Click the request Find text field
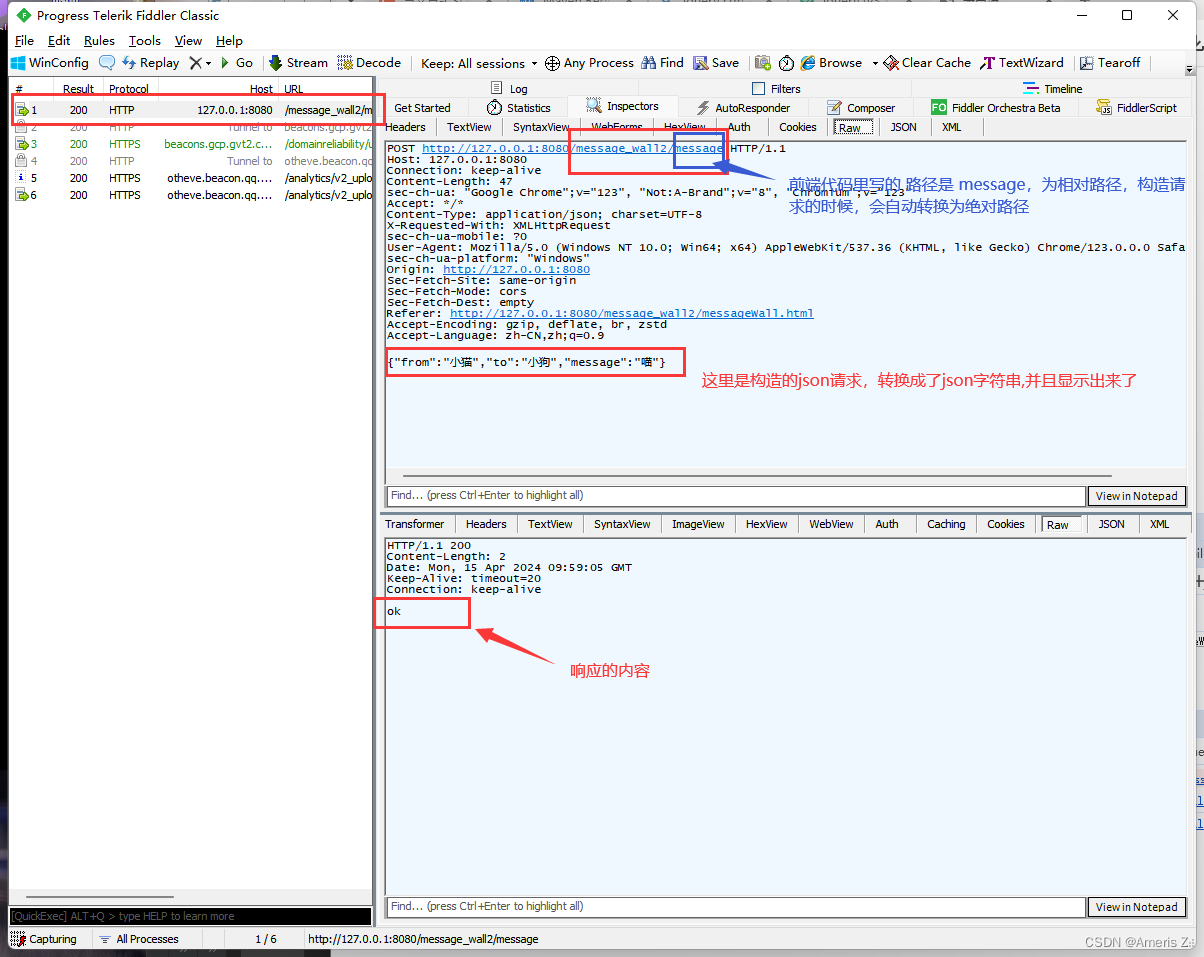1204x957 pixels. coord(736,496)
